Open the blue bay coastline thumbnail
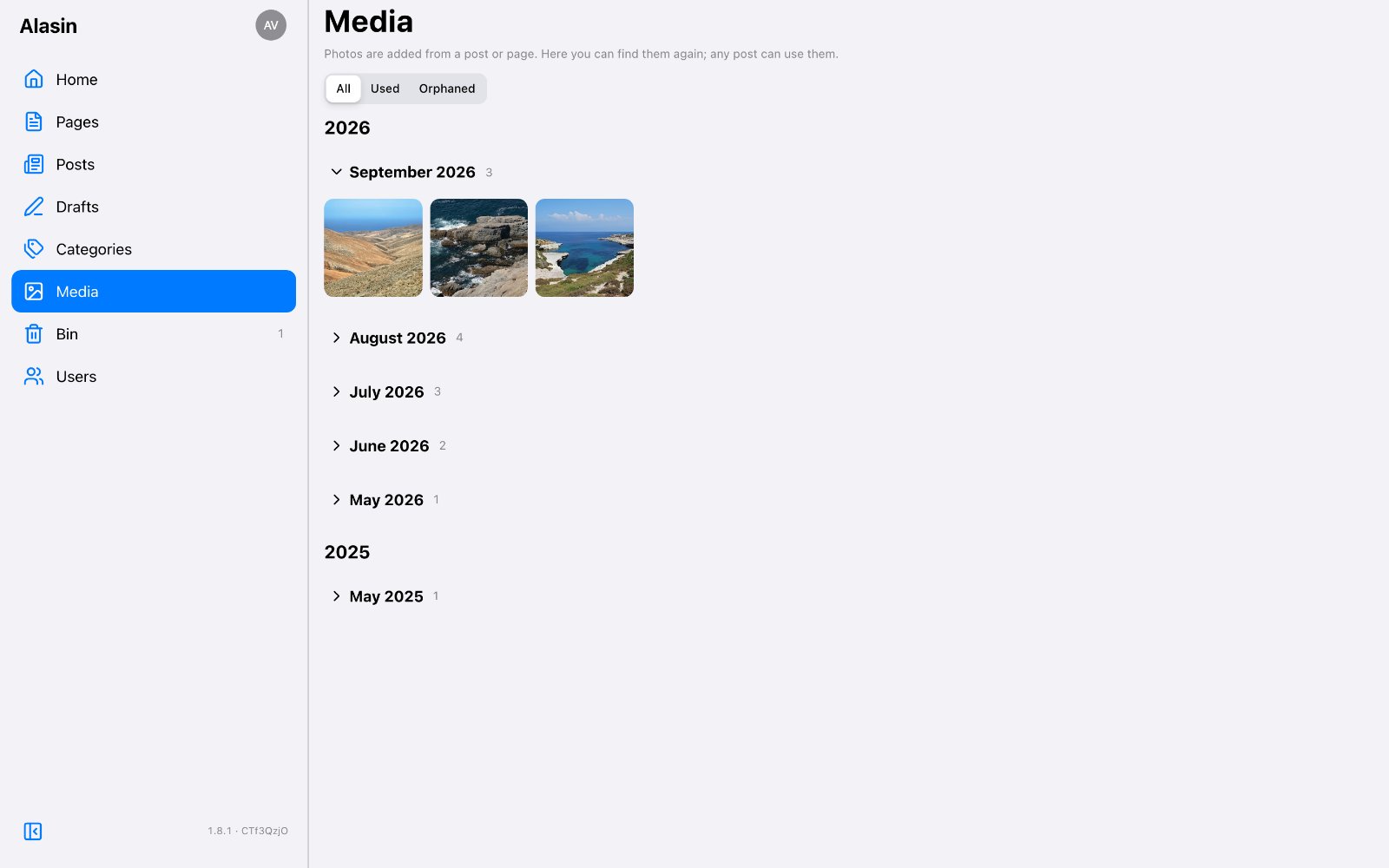 coord(584,248)
